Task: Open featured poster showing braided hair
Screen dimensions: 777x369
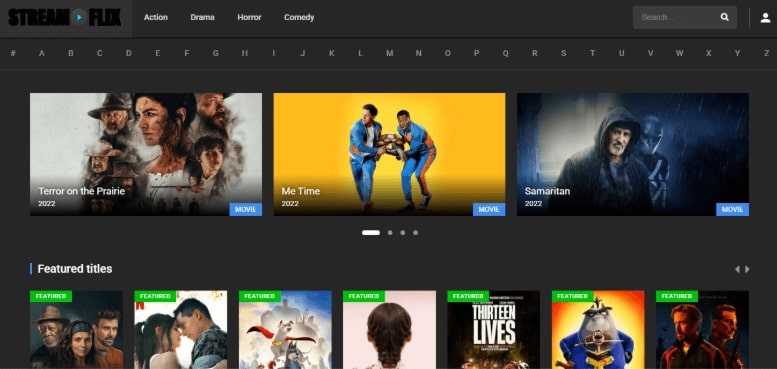Action: (389, 330)
